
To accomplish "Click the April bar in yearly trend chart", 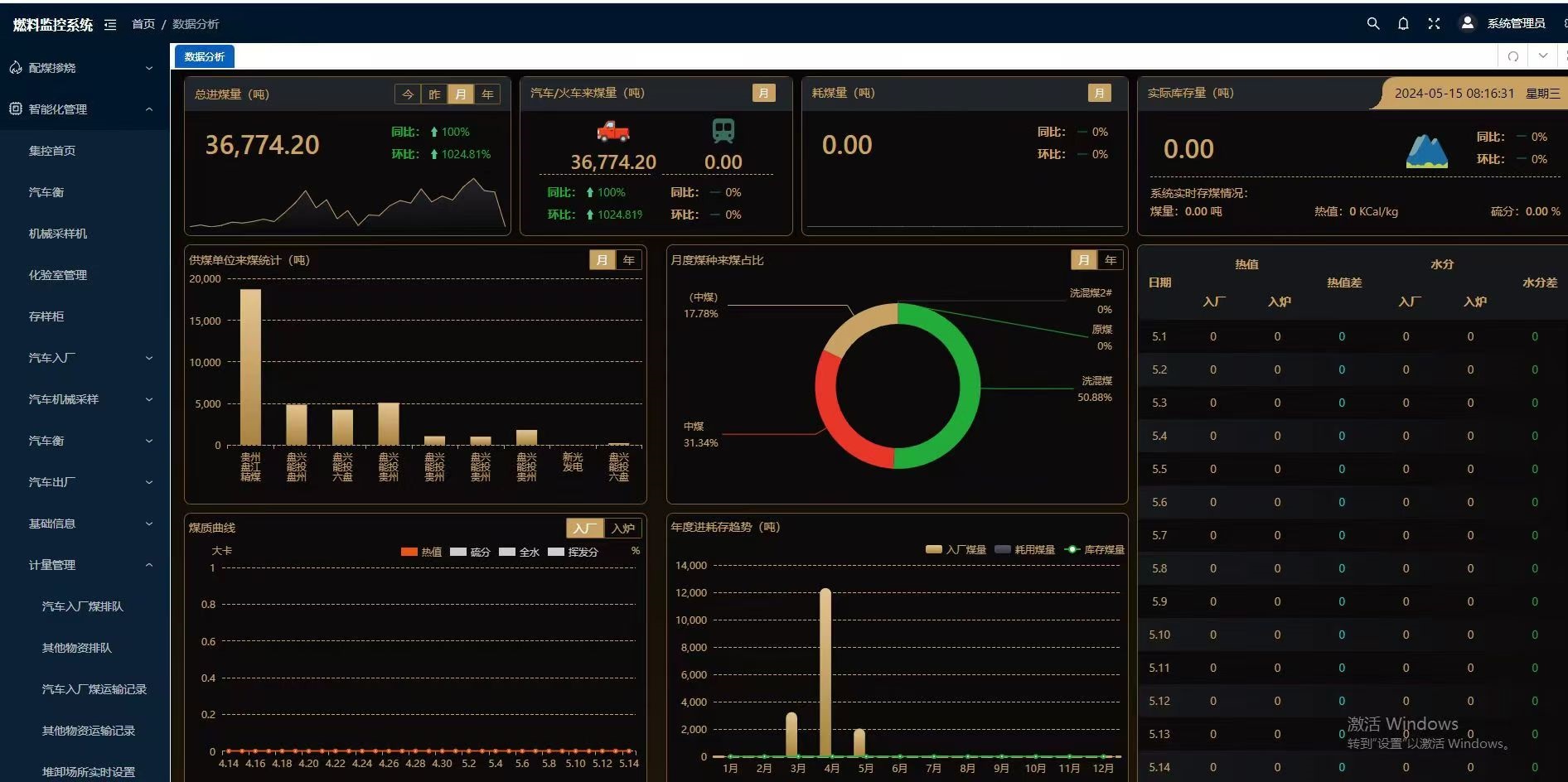I will (x=825, y=672).
